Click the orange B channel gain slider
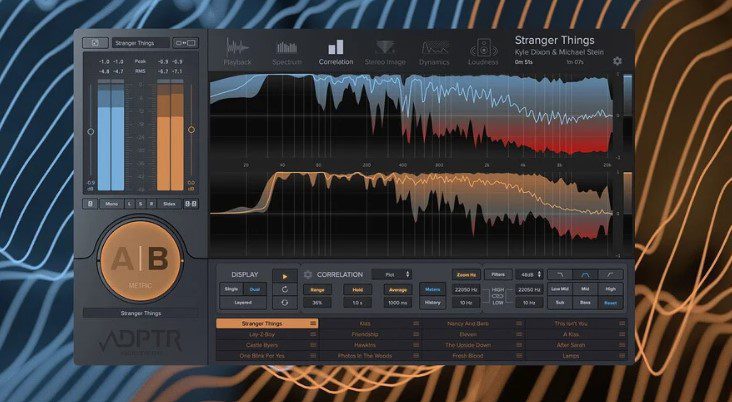The width and height of the screenshot is (732, 402). 191,129
